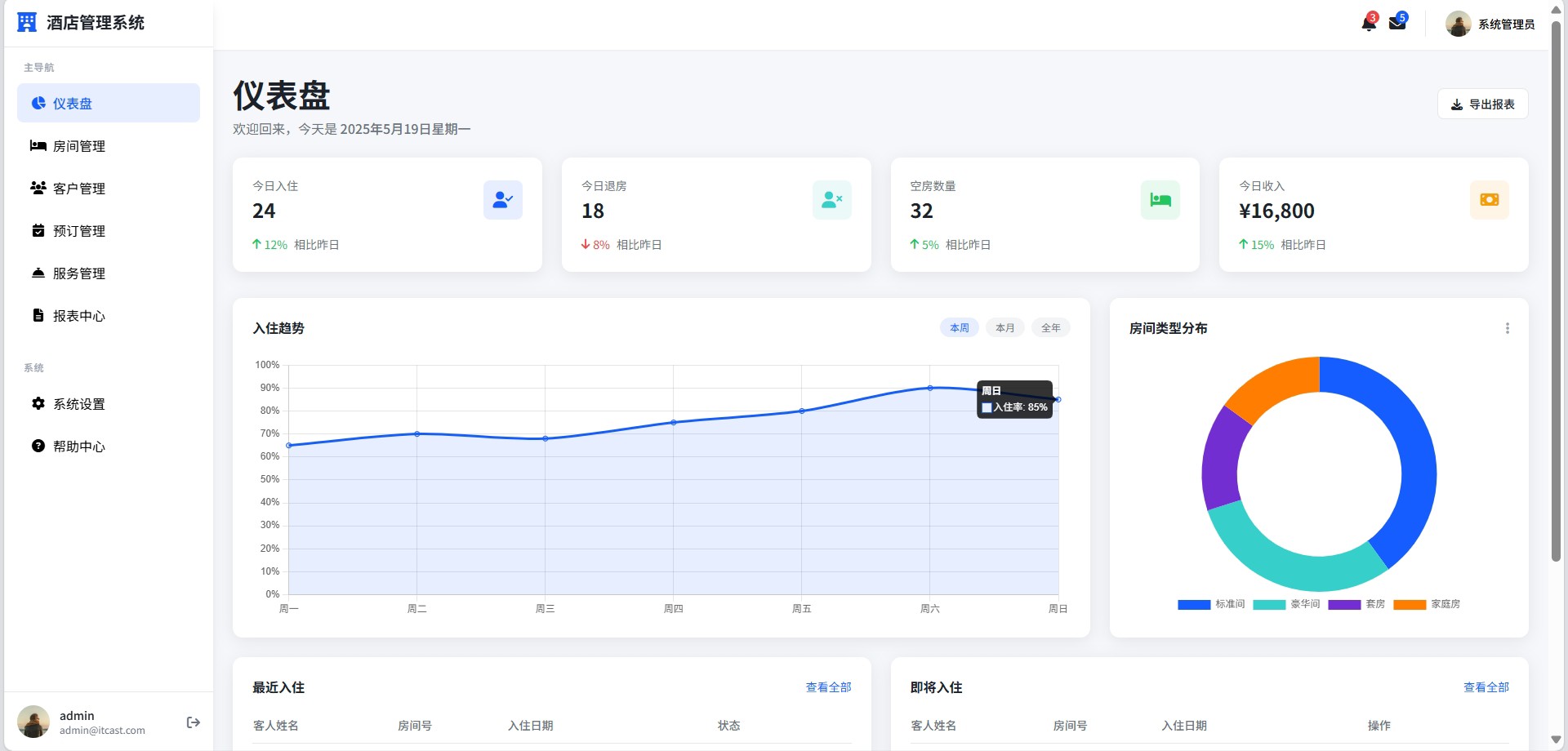Click 查看全部 link in 最近入住
The width and height of the screenshot is (1568, 751).
coord(828,687)
